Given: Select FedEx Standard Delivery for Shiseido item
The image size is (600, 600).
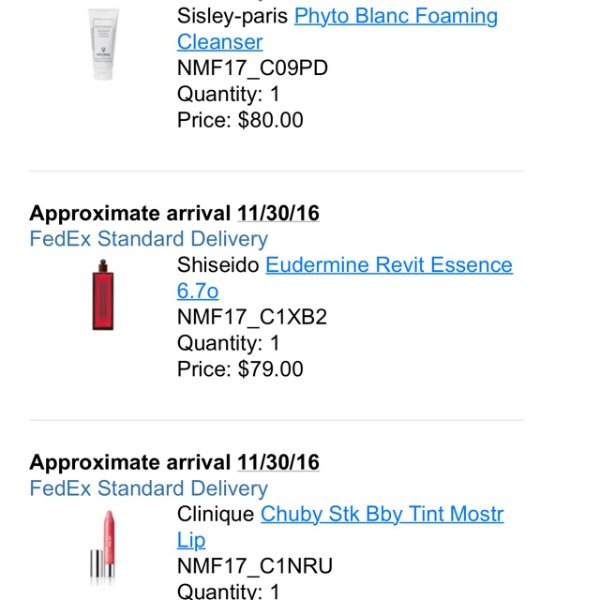Looking at the screenshot, I should 148,239.
